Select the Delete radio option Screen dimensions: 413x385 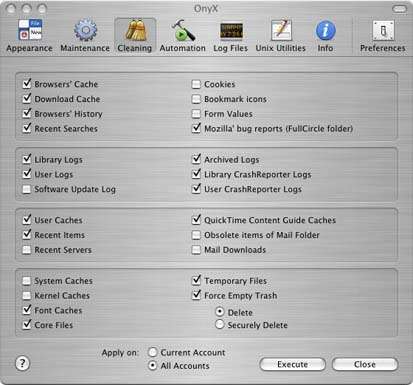pos(220,312)
